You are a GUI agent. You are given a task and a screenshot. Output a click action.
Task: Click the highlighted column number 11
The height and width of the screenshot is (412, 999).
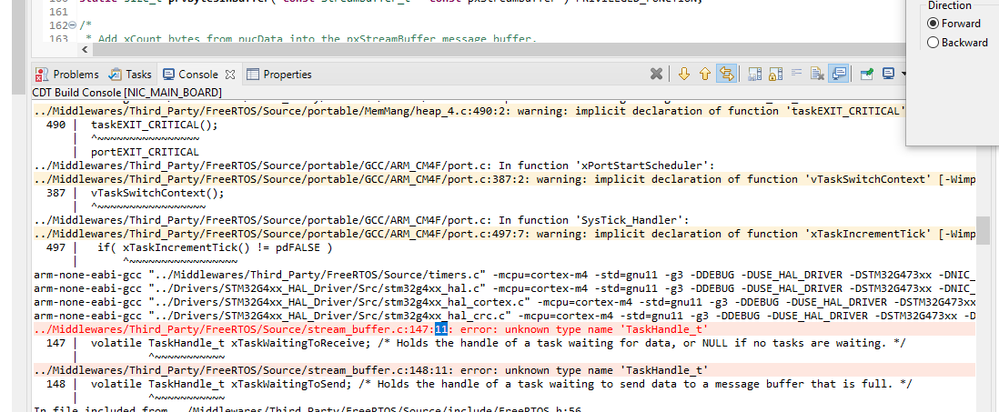(x=442, y=329)
